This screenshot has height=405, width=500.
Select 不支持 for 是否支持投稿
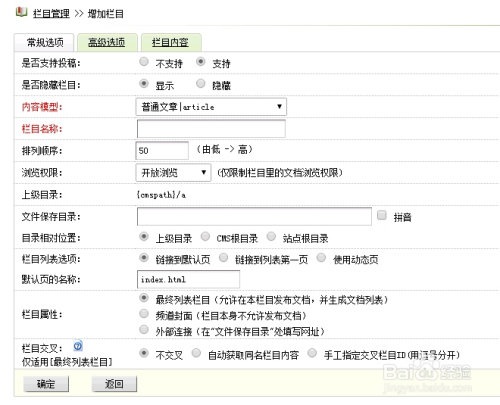point(144,62)
